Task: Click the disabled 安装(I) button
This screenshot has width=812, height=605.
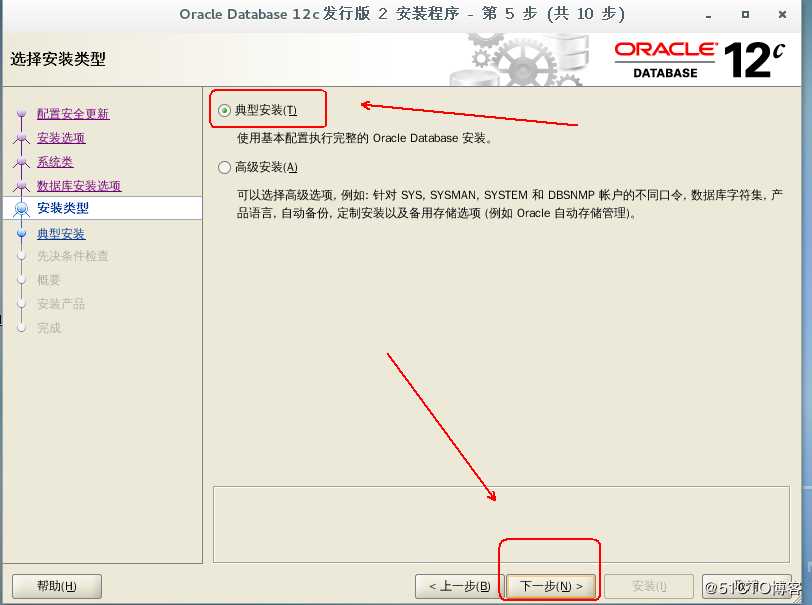Action: pos(649,586)
